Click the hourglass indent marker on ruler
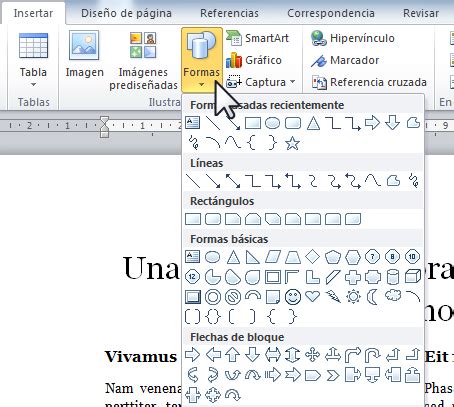Viewport: 454px width, 407px height. pos(104,126)
